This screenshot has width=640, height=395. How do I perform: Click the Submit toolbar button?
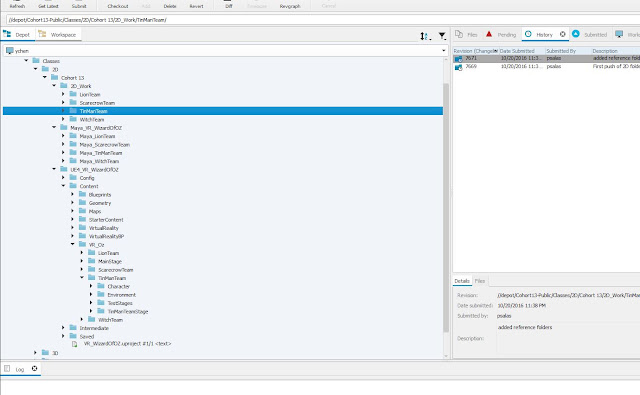[x=79, y=5]
